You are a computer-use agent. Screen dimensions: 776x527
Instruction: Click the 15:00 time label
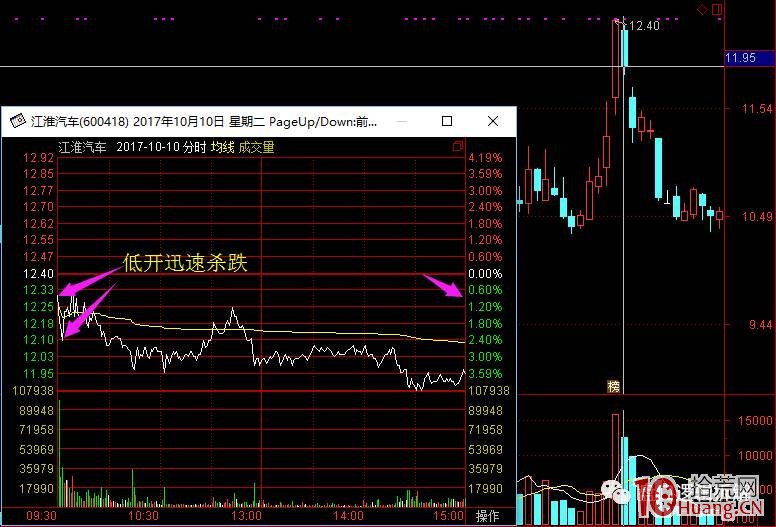coord(449,516)
